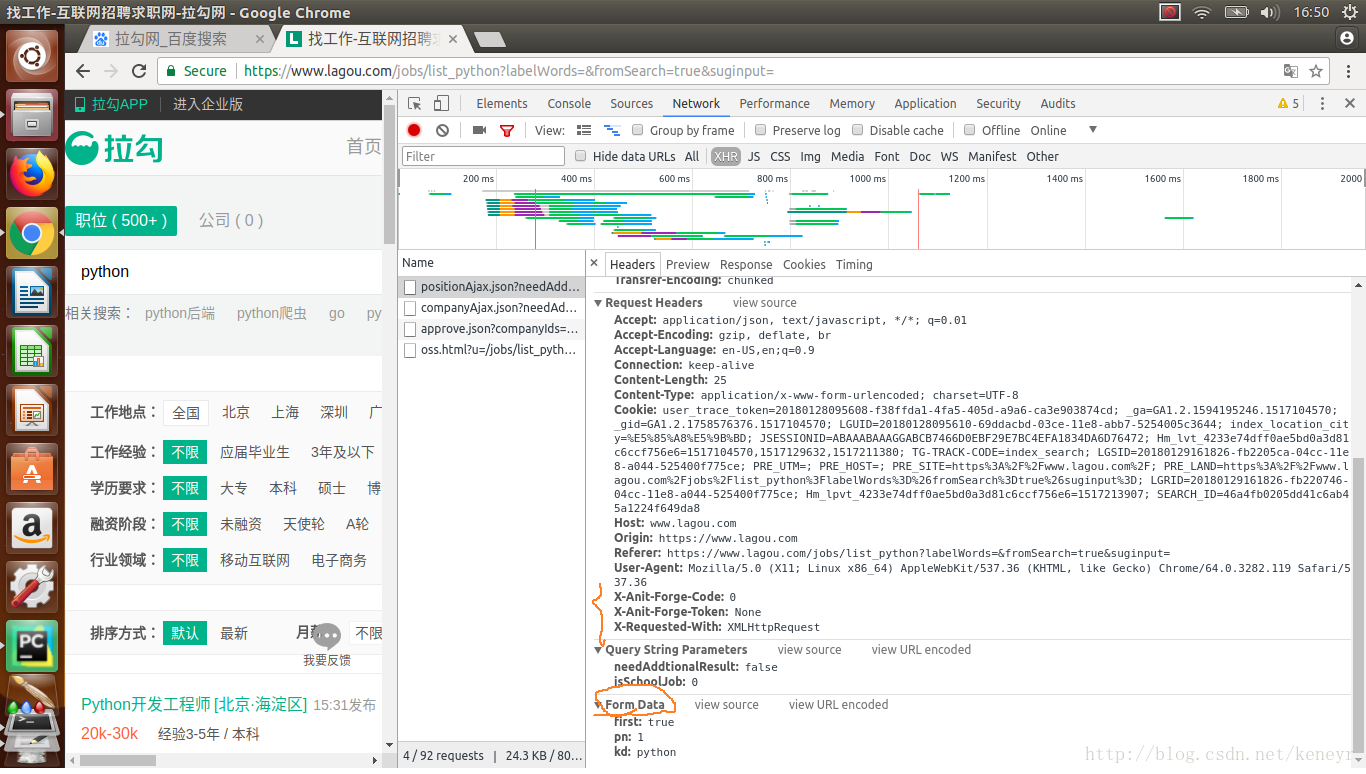Image resolution: width=1366 pixels, height=774 pixels.
Task: Open LibreOffice Calc from launcher
Action: coord(33,351)
